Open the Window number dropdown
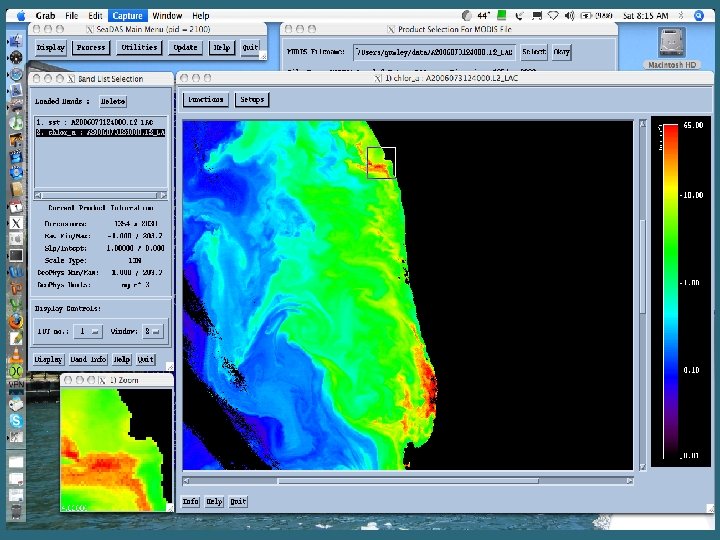 pos(153,331)
